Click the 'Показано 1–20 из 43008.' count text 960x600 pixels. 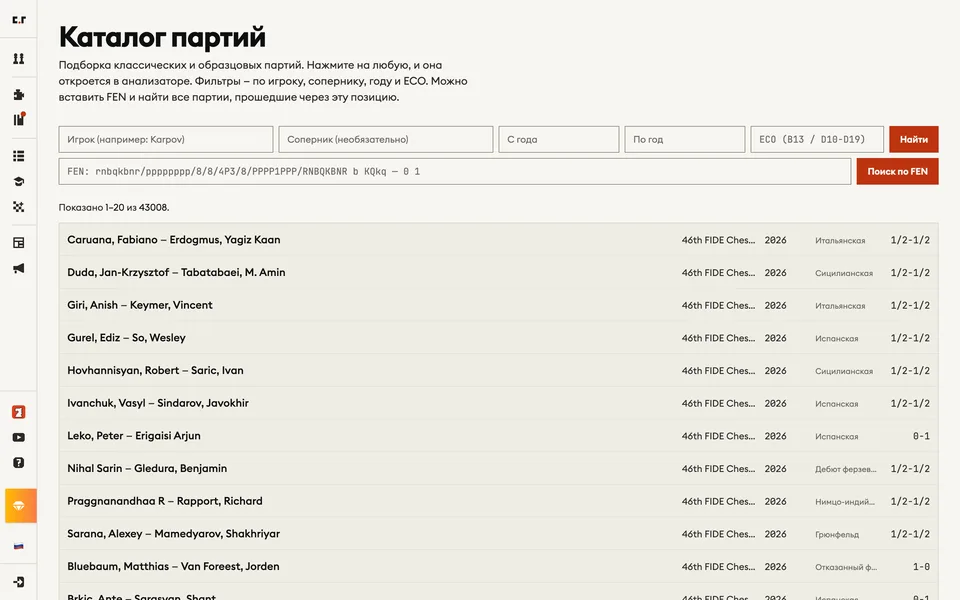[x=114, y=208]
